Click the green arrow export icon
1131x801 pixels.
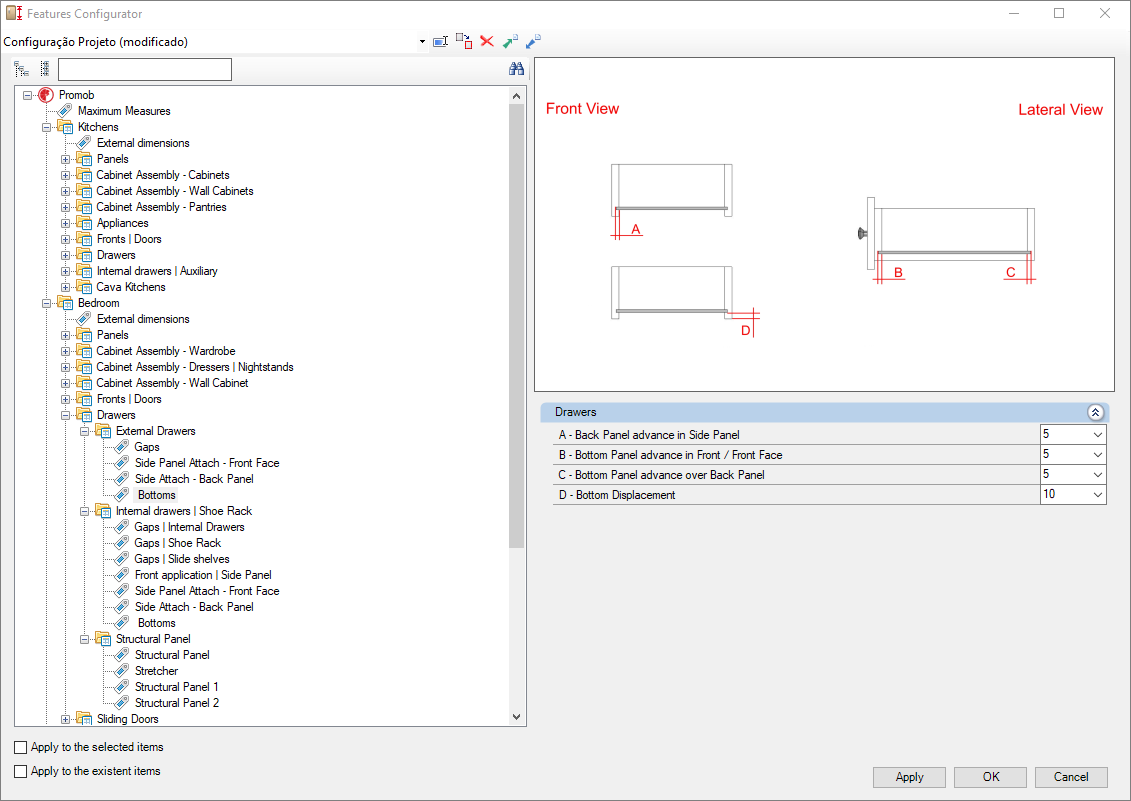[x=510, y=42]
